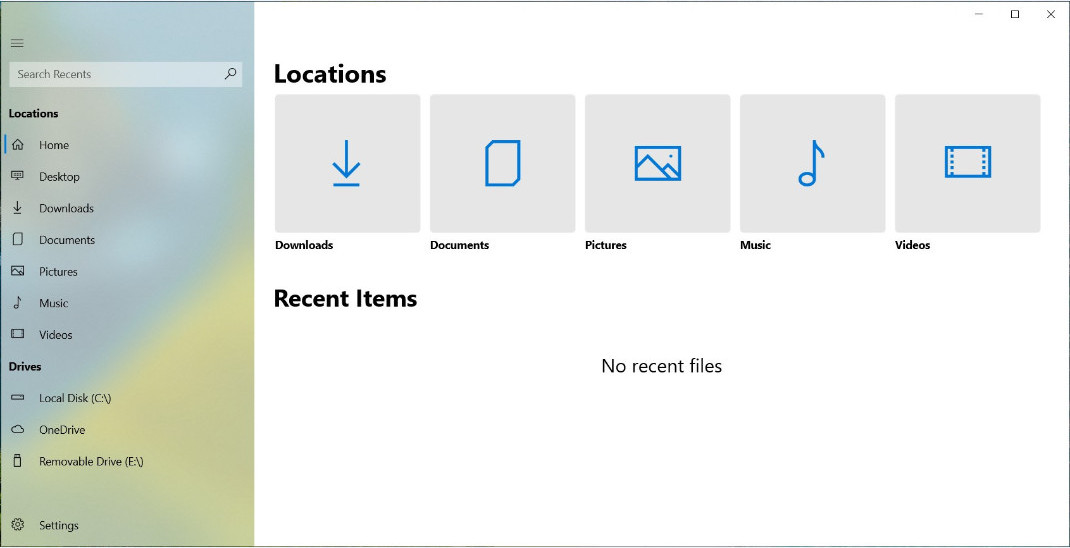This screenshot has width=1070, height=548.
Task: Click the Removable Drive USB icon
Action: click(x=18, y=461)
